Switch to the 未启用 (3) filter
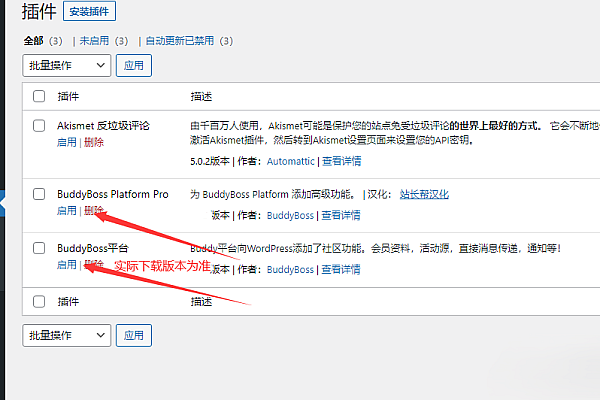The height and width of the screenshot is (400, 600). (104, 41)
